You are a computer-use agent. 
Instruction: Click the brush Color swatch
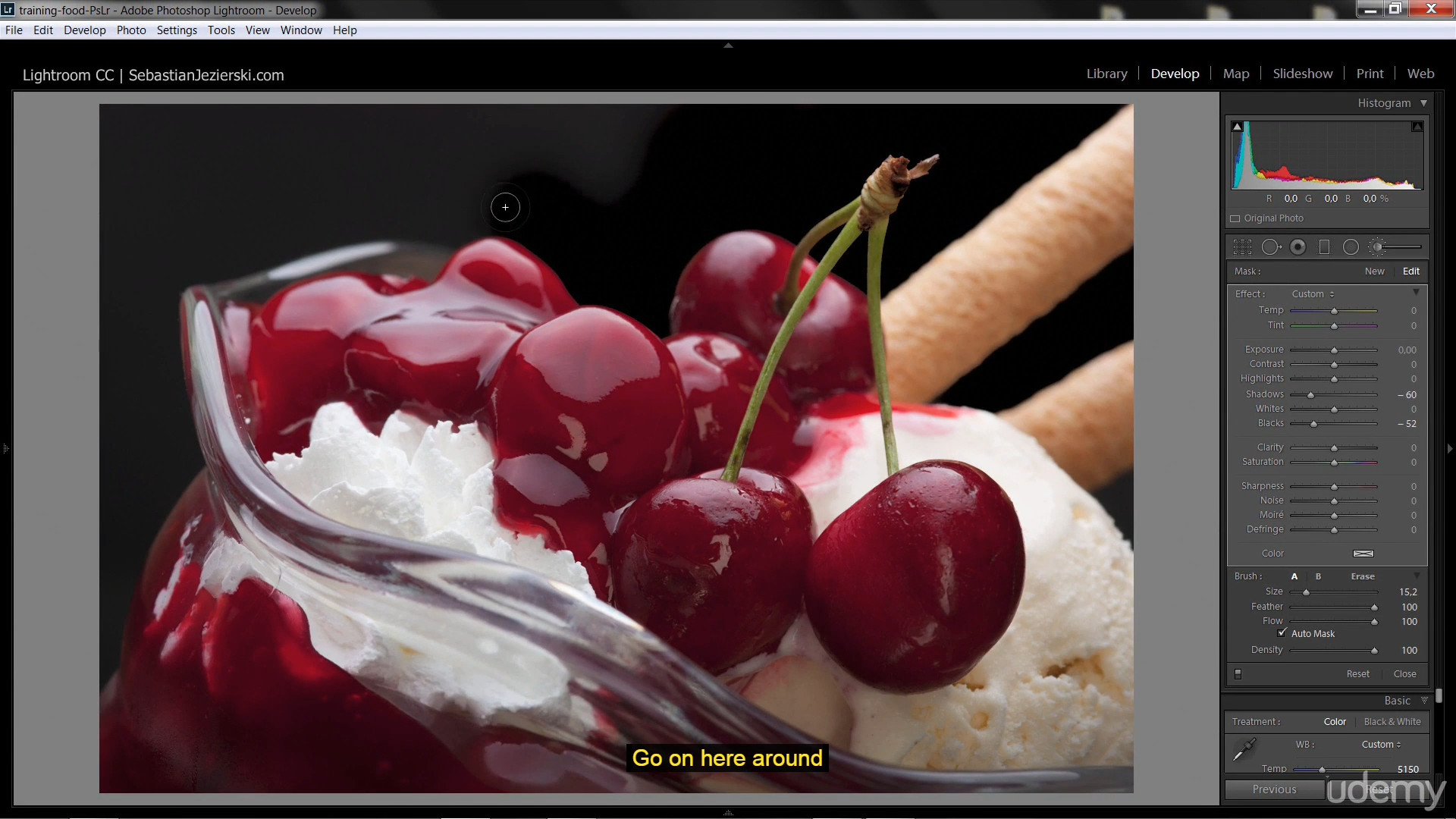click(x=1363, y=554)
